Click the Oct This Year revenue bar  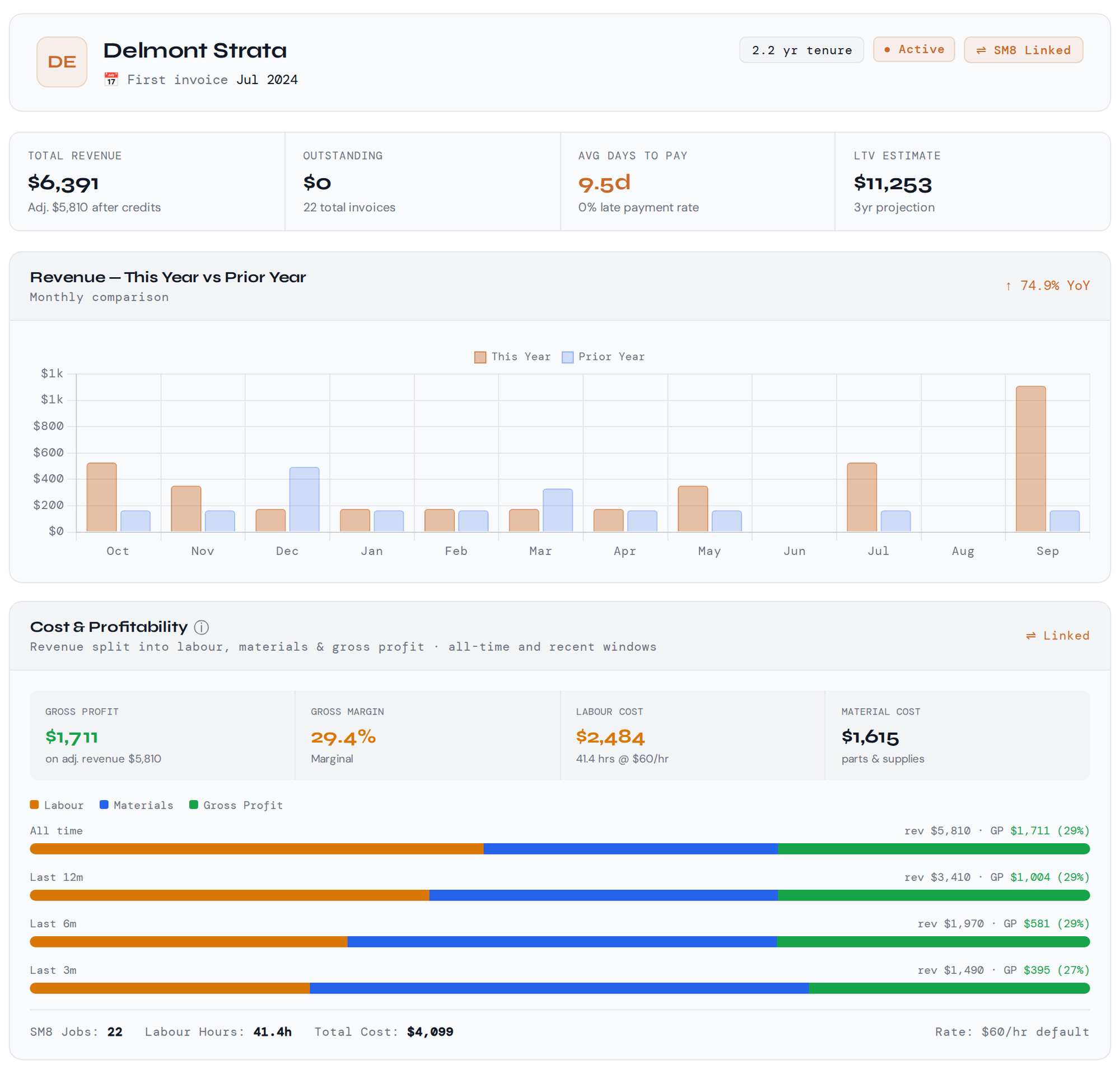click(101, 497)
